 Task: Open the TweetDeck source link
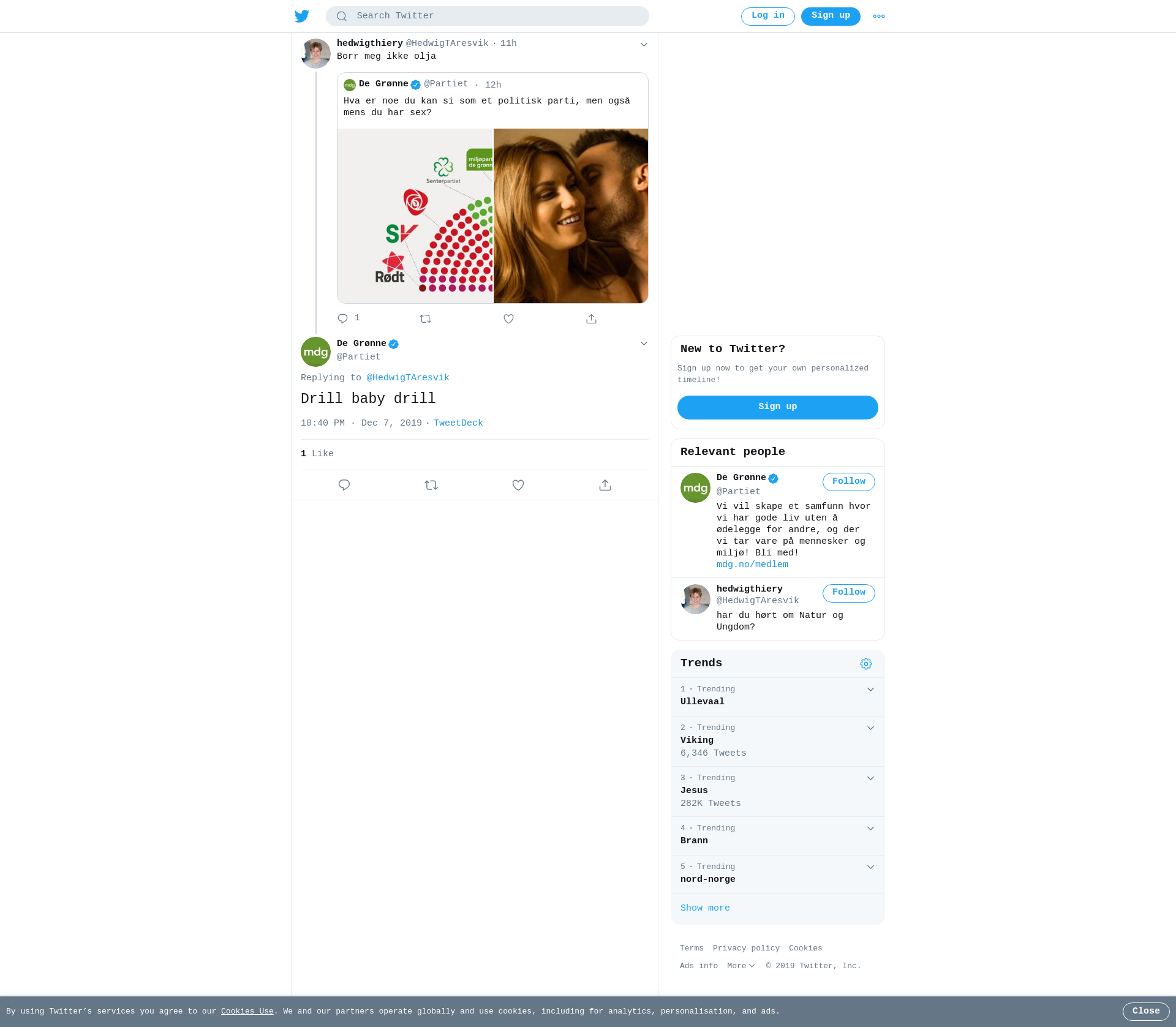tap(458, 423)
